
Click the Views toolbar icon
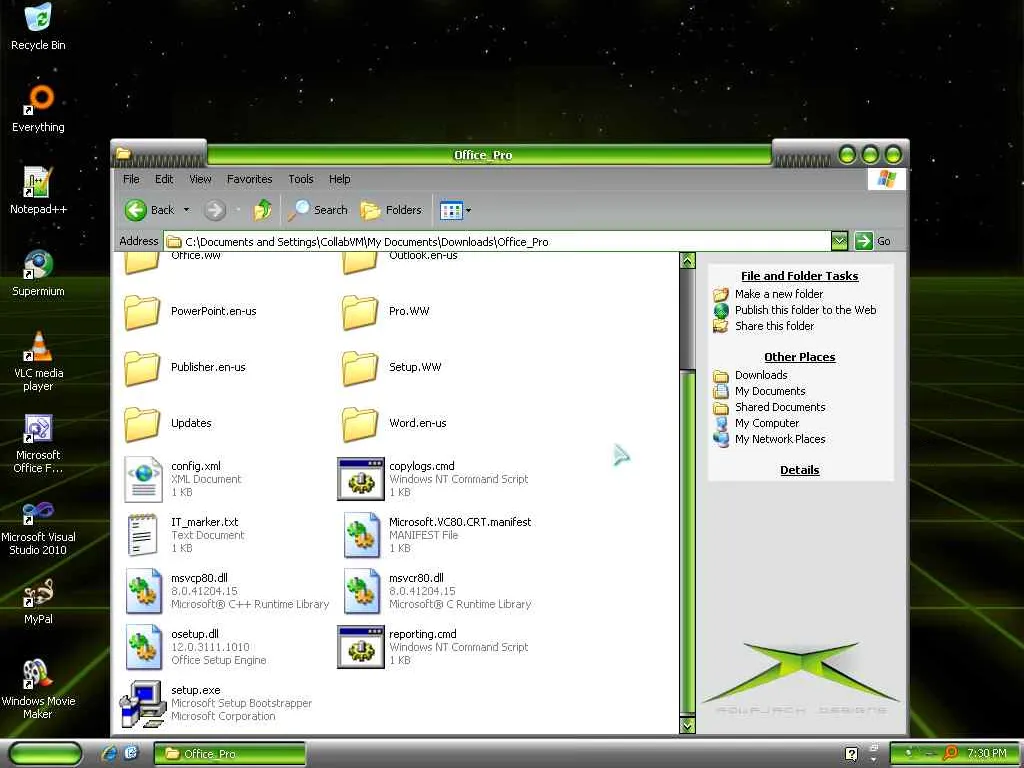tap(451, 210)
